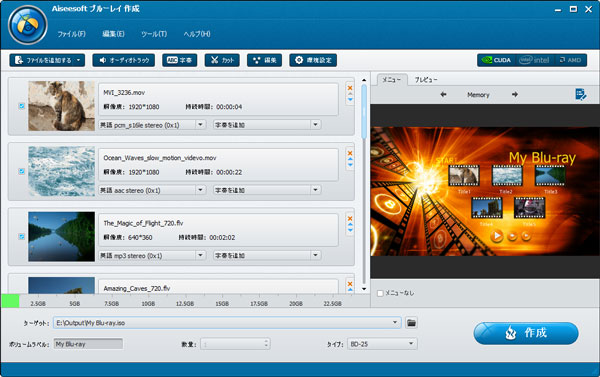Expand the target path dropdown arrow
This screenshot has width=600, height=377.
pyautogui.click(x=395, y=323)
